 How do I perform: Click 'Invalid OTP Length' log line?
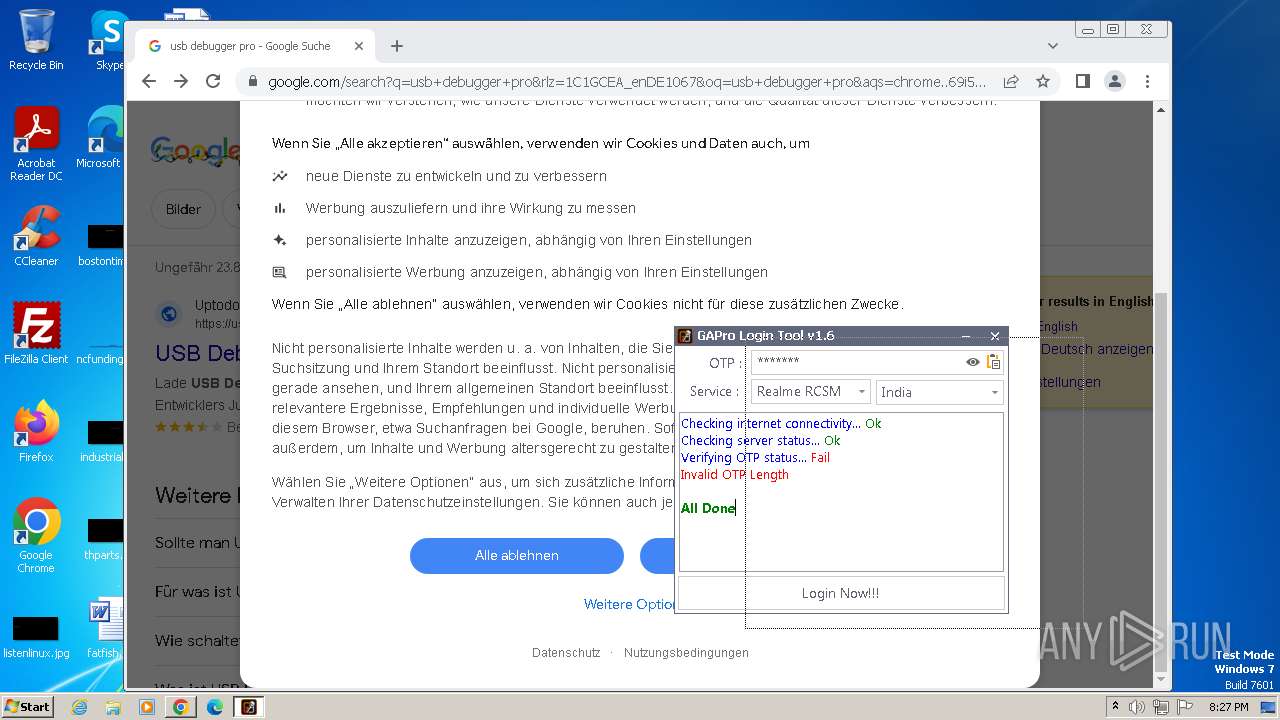(734, 475)
